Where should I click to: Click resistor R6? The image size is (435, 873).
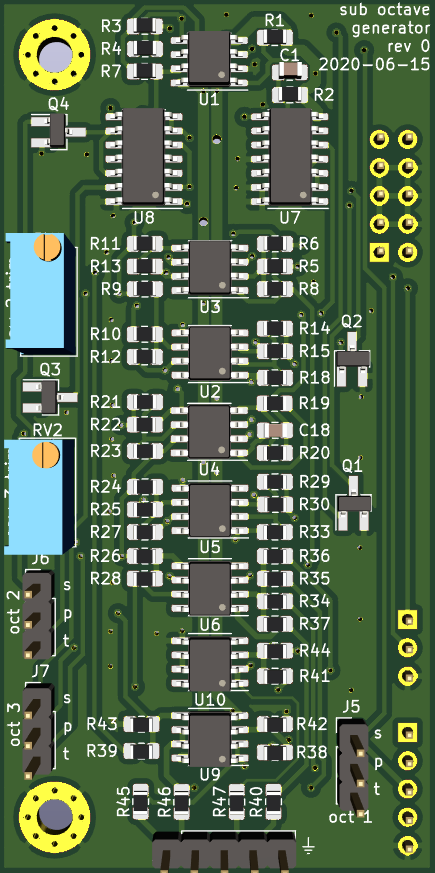point(275,243)
